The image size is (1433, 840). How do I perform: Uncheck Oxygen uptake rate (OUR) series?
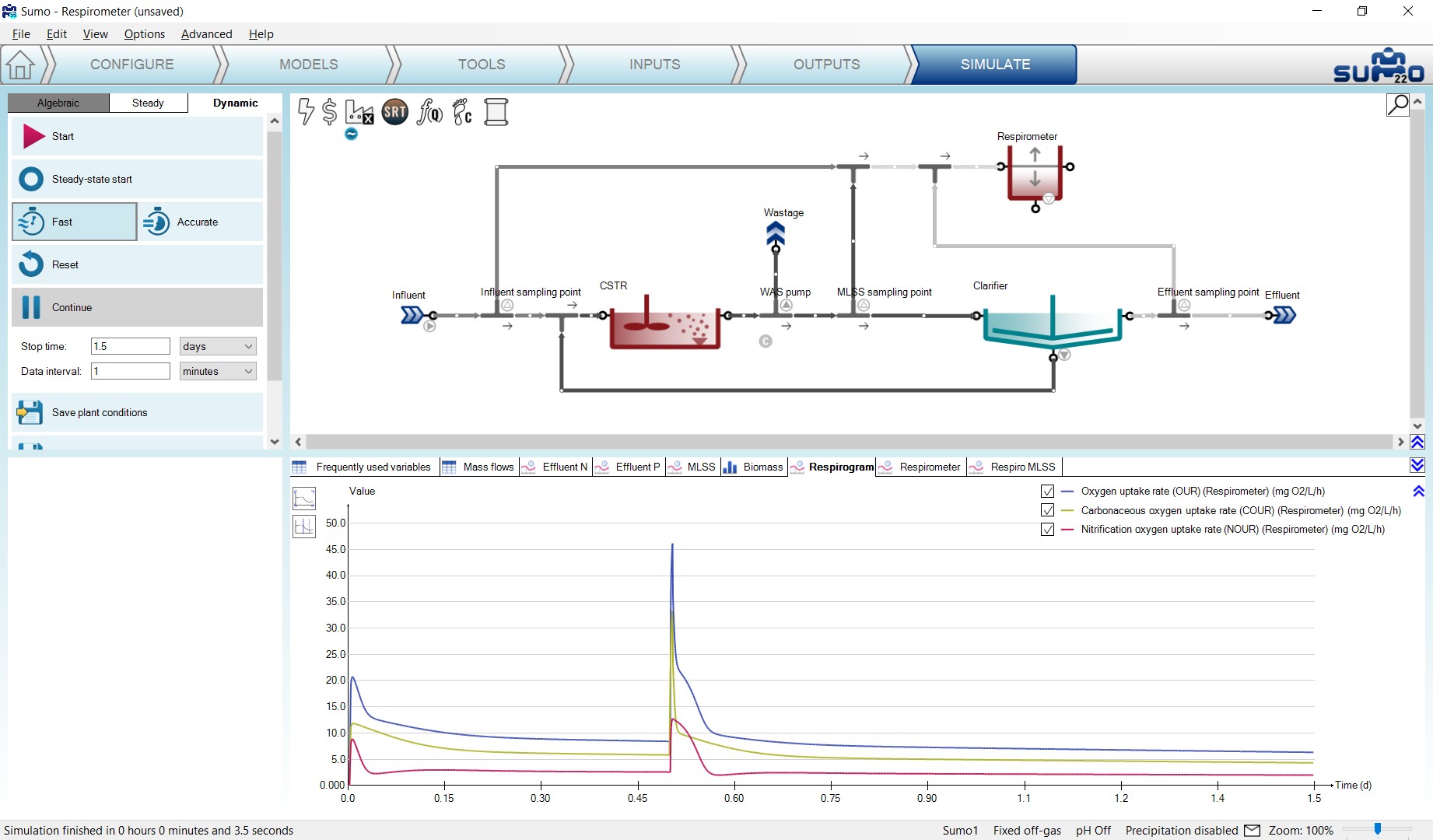[1047, 492]
